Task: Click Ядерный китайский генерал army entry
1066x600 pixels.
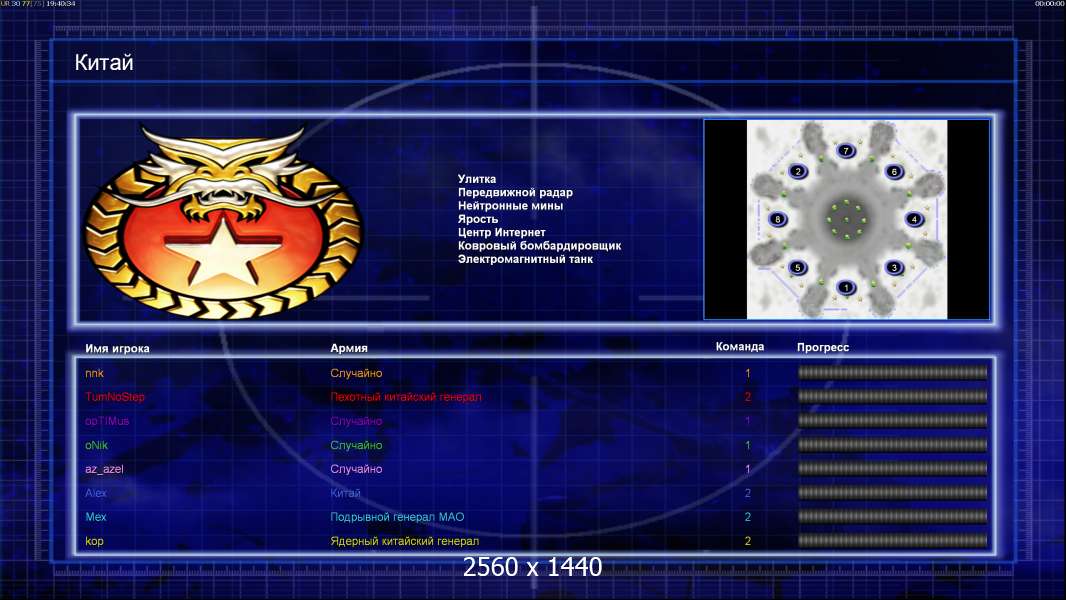Action: click(405, 542)
